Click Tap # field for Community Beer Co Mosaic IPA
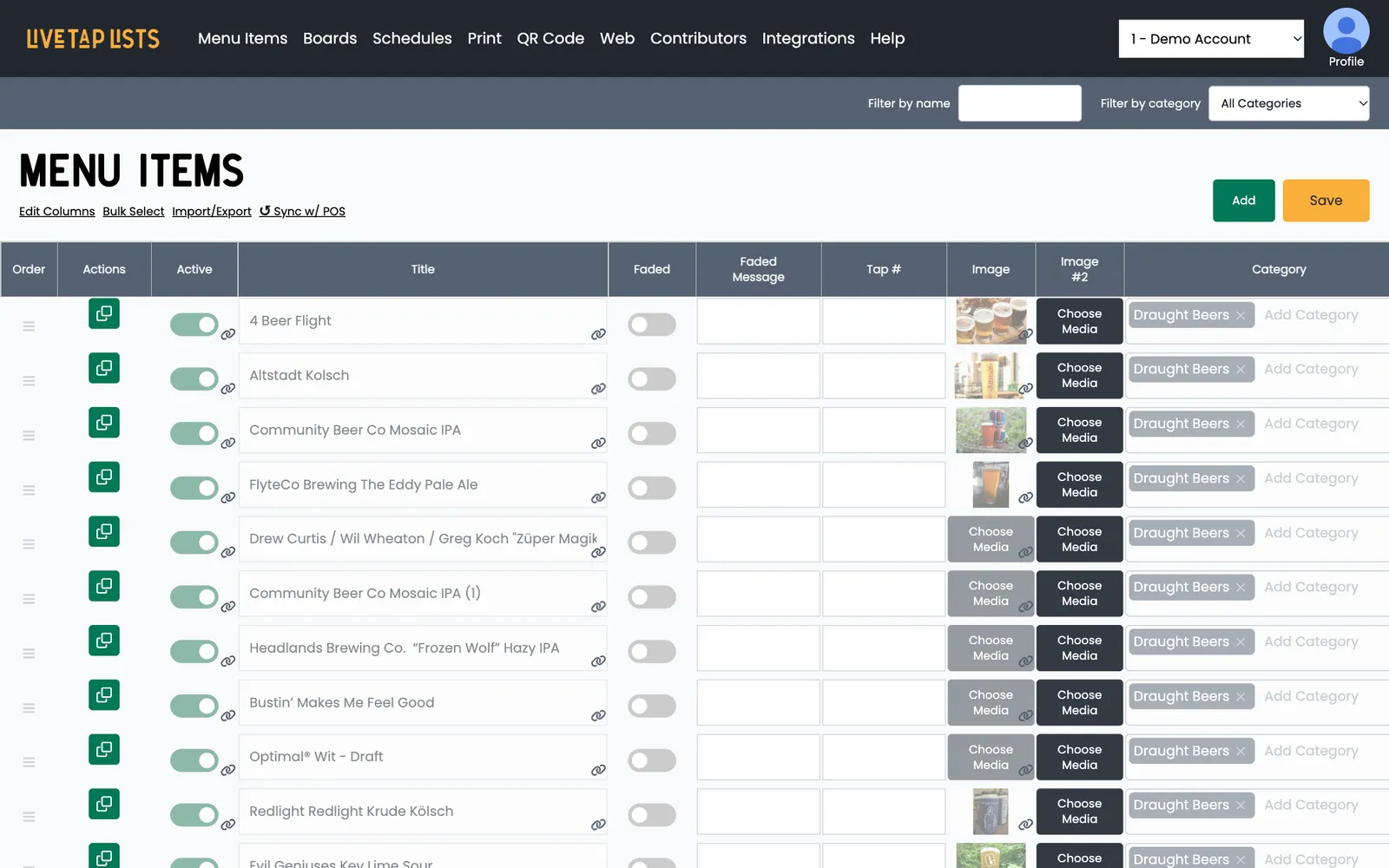The image size is (1389, 868). point(883,431)
